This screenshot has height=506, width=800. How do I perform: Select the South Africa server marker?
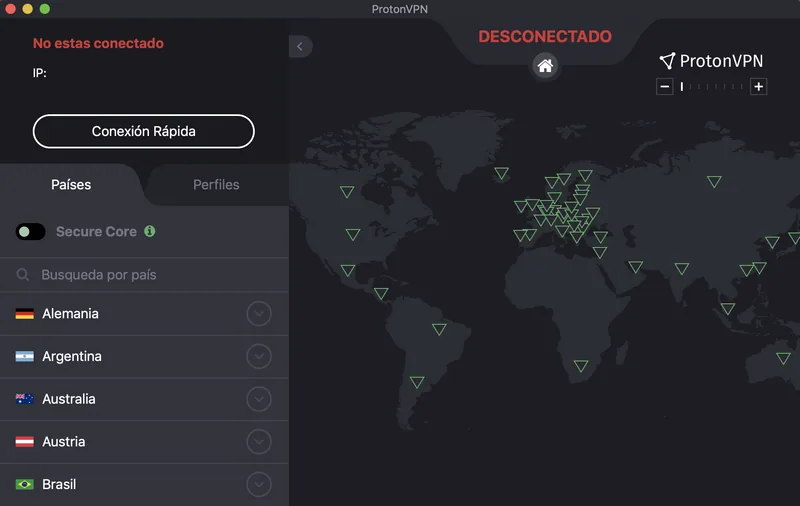click(581, 366)
